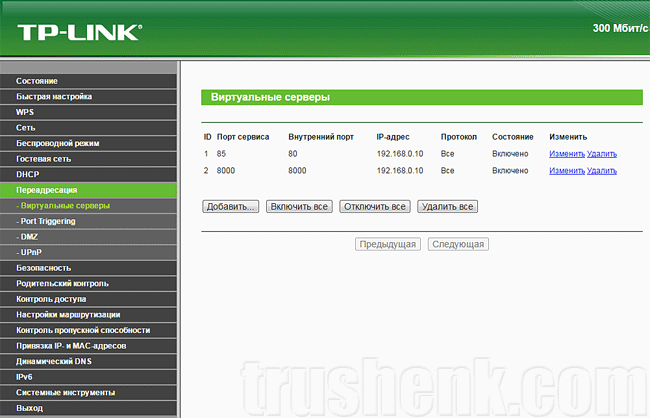650x418 pixels.
Task: Click the 300 Мбит/с header text
Action: tap(620, 28)
